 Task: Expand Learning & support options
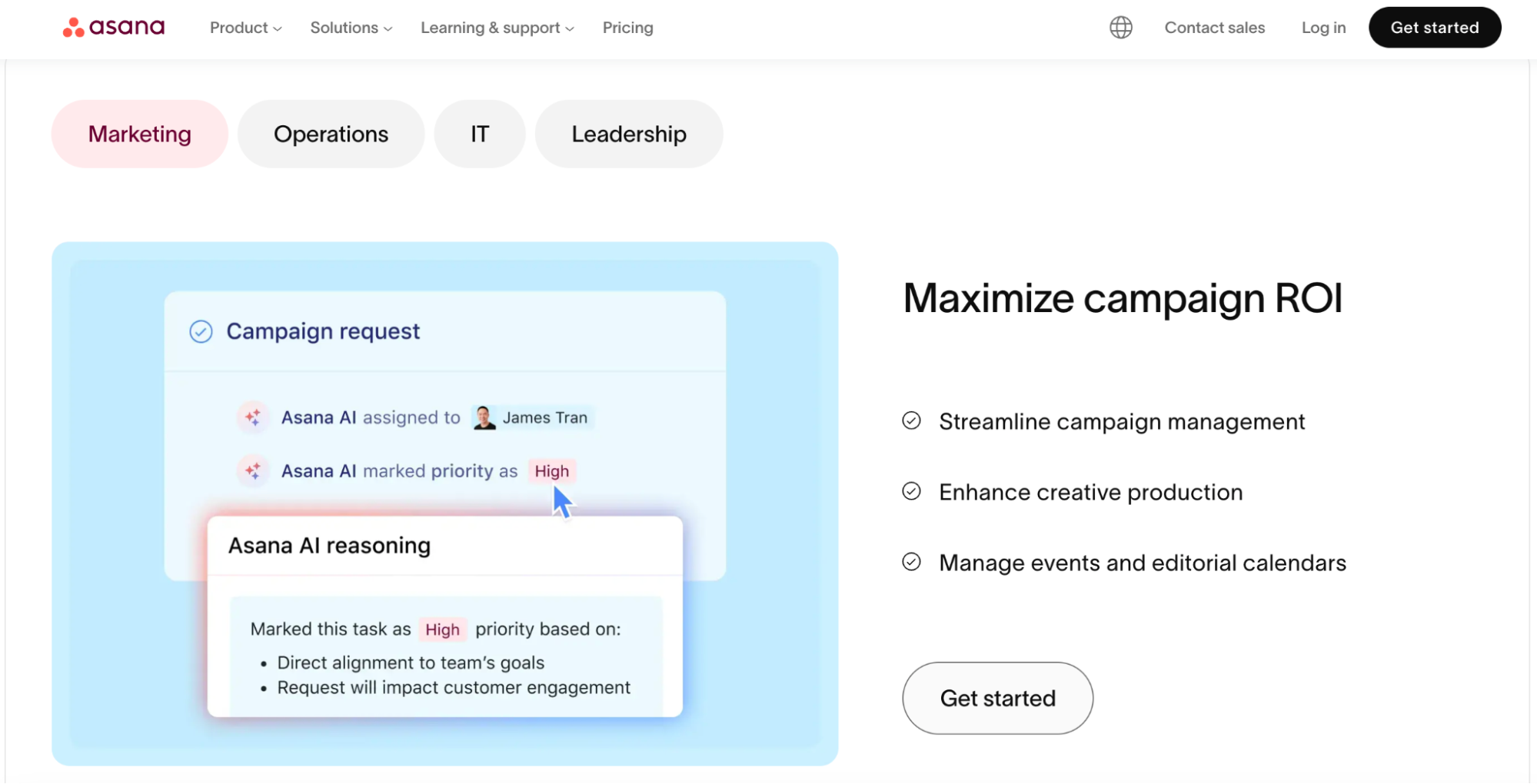pos(496,28)
